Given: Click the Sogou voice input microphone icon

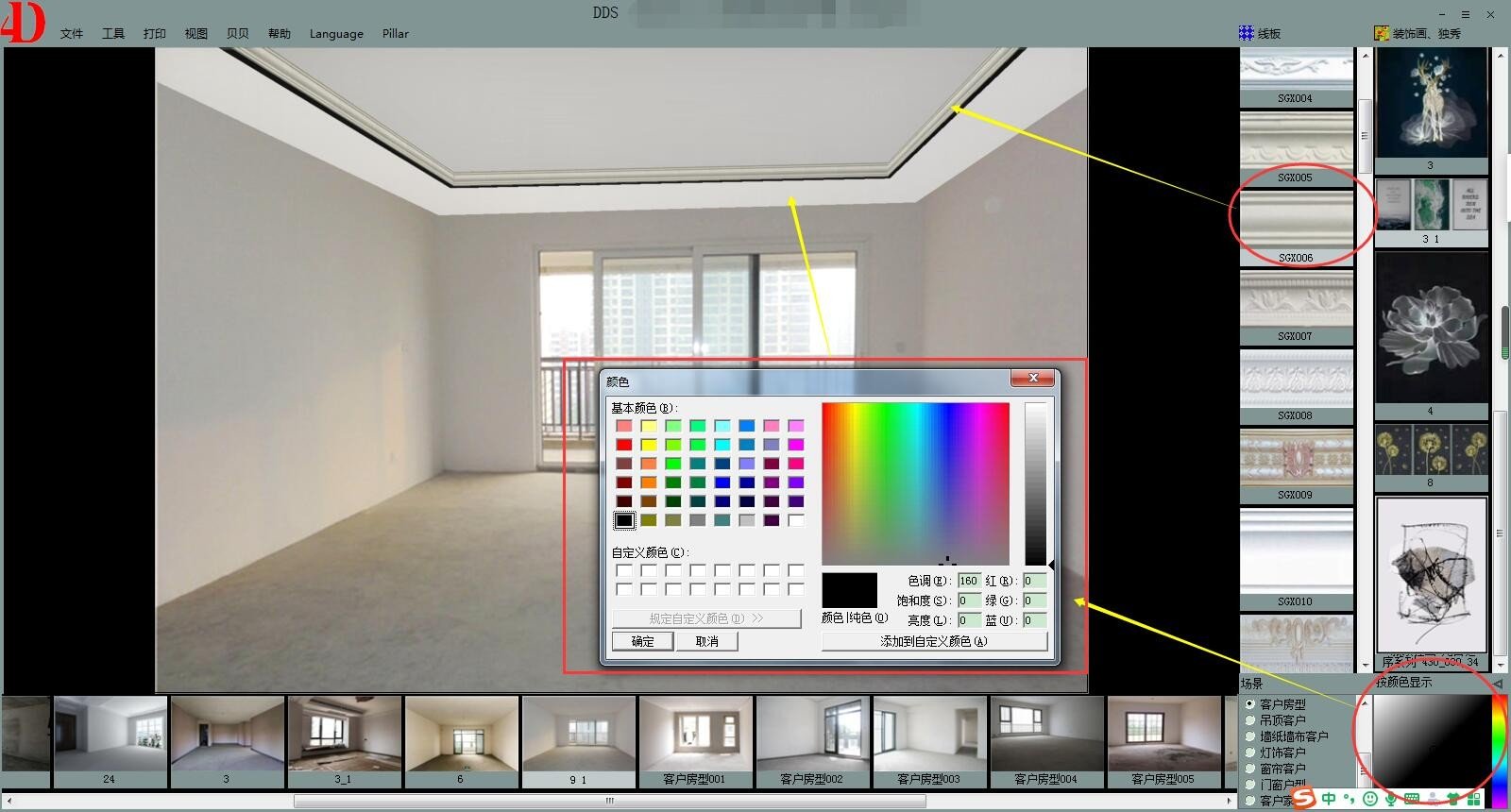Looking at the screenshot, I should tap(1390, 799).
